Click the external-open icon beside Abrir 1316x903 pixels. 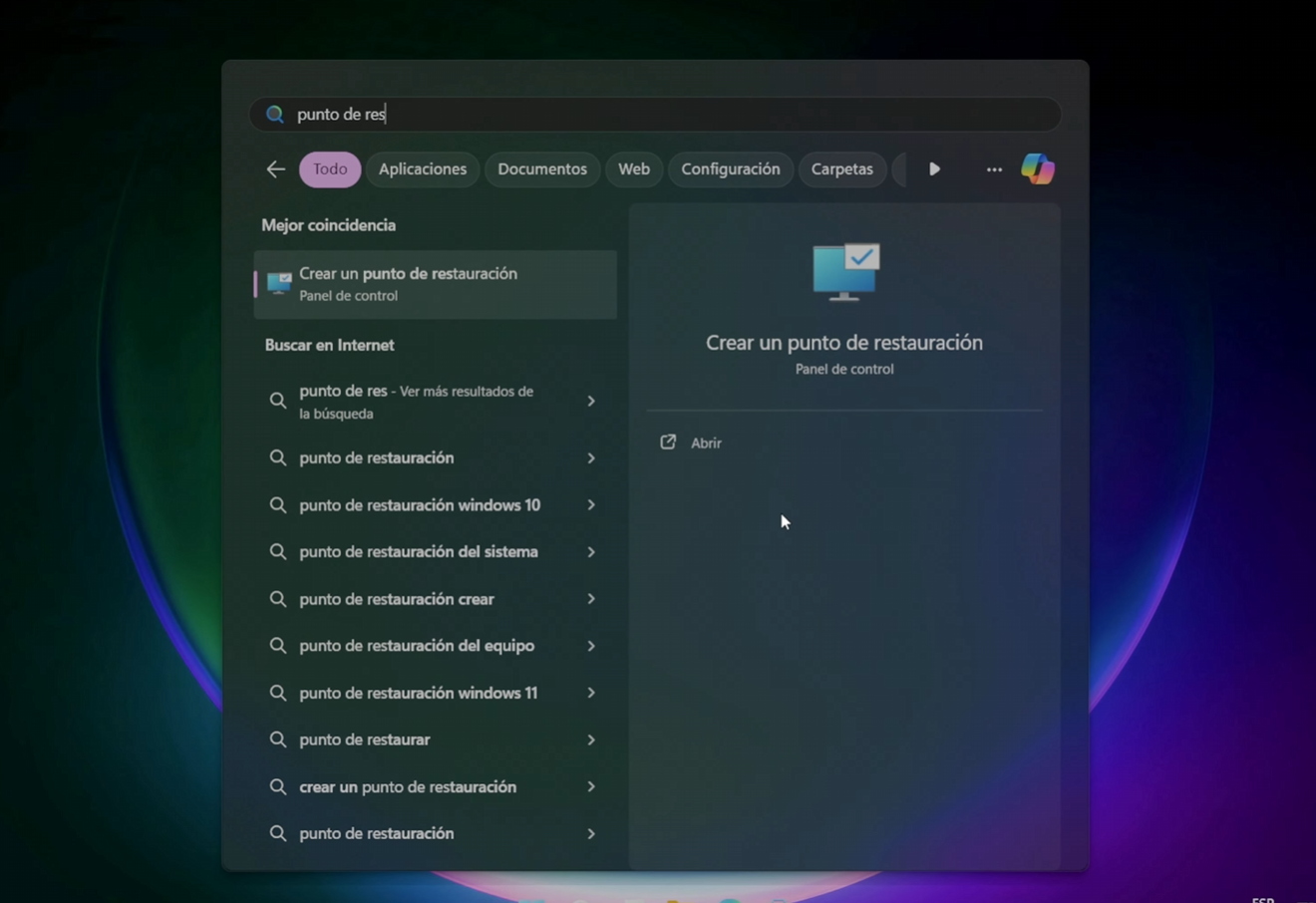pyautogui.click(x=667, y=442)
